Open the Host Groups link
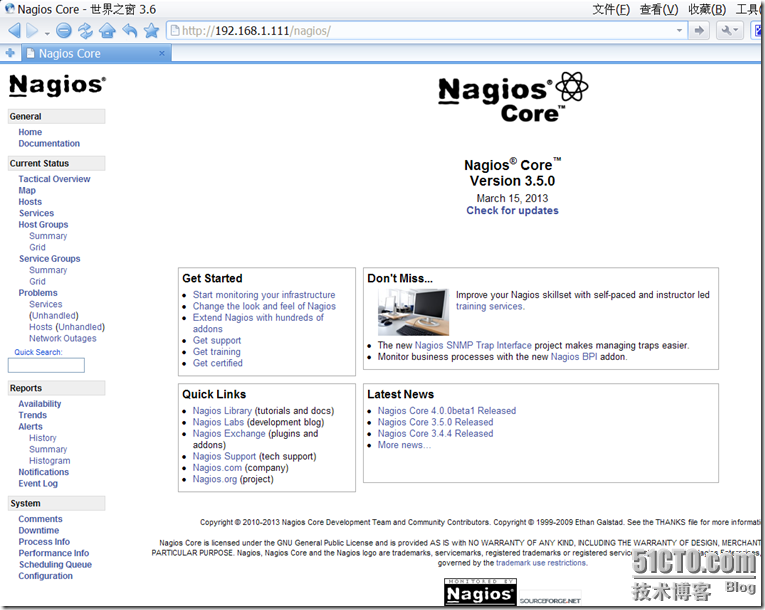The width and height of the screenshot is (765, 610). click(x=43, y=224)
